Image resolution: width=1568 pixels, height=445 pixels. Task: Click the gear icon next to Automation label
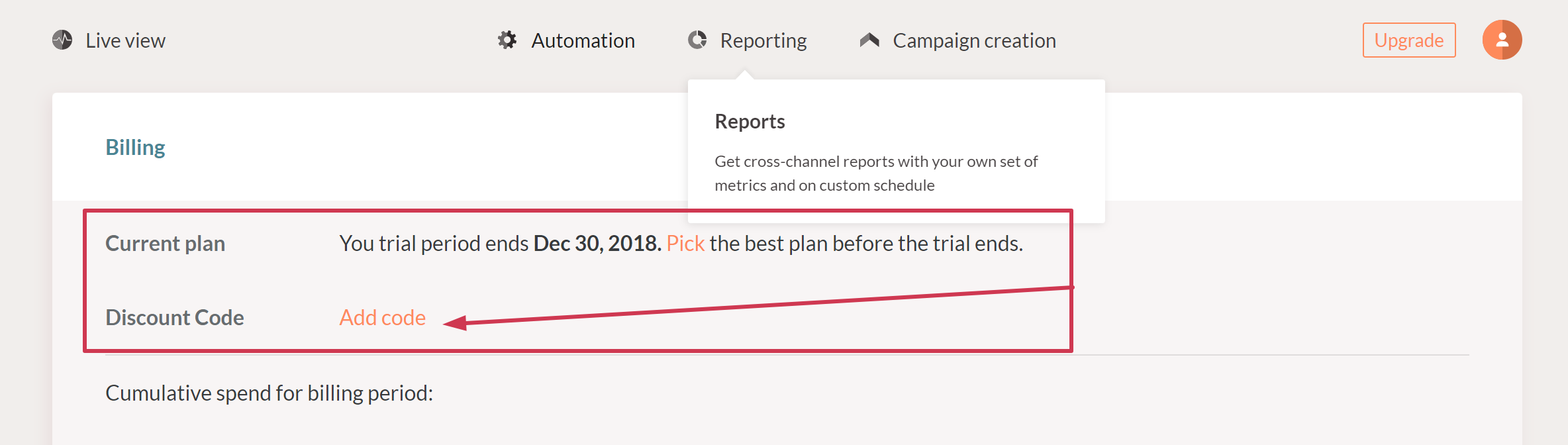507,40
